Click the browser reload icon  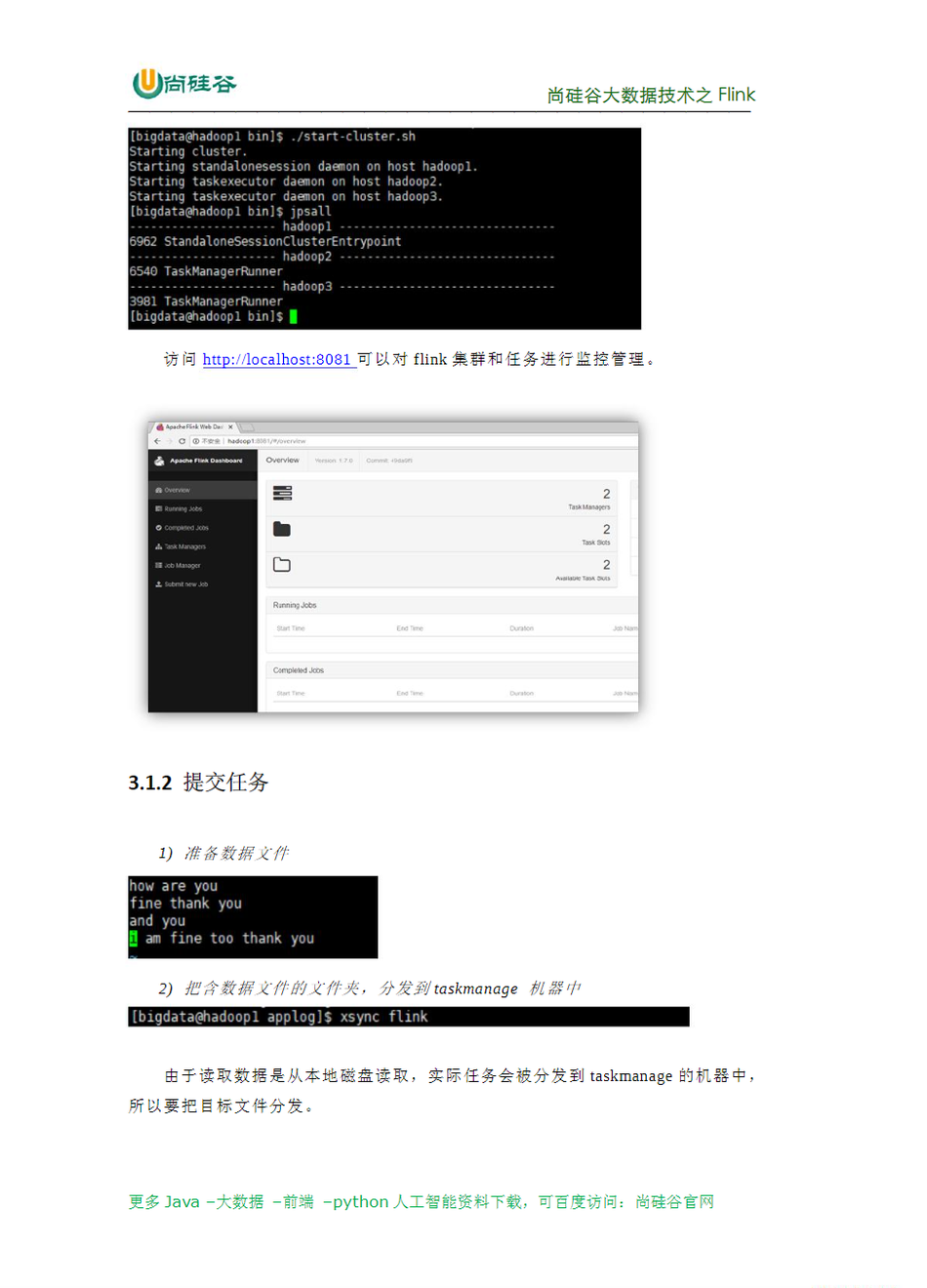(181, 441)
